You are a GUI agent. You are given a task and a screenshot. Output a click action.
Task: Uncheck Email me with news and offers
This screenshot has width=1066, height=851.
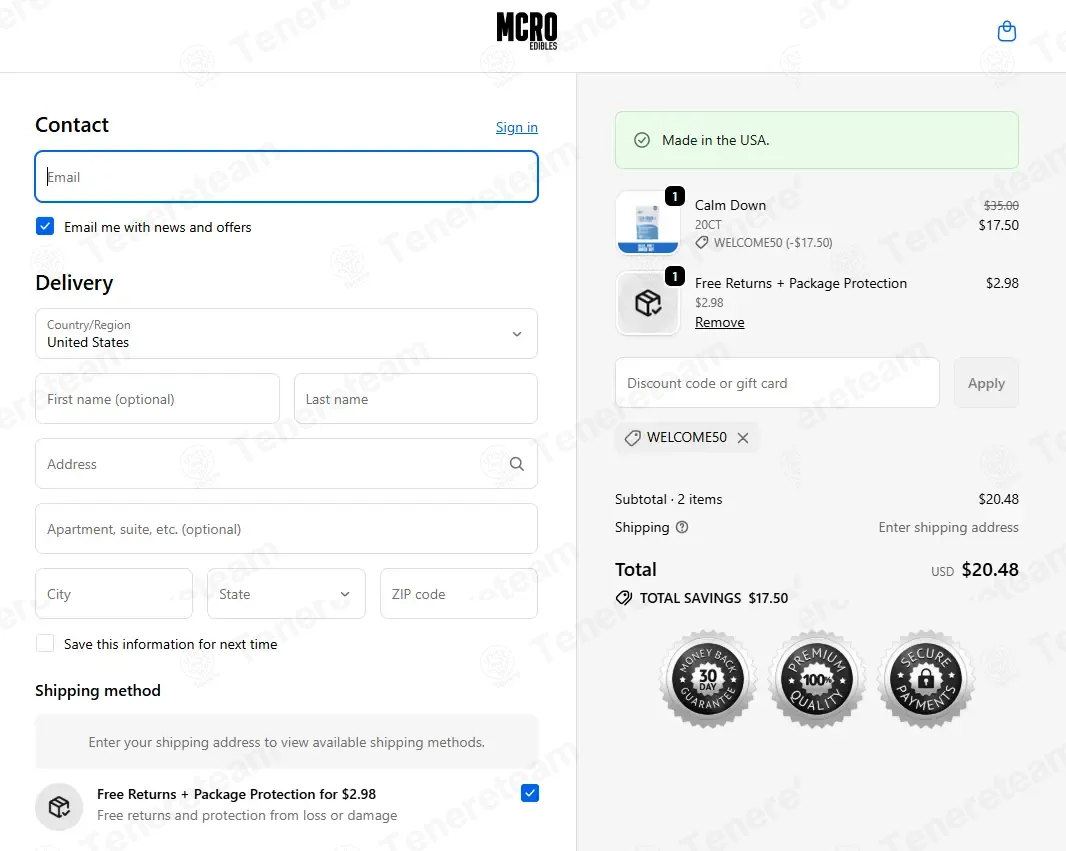point(45,226)
